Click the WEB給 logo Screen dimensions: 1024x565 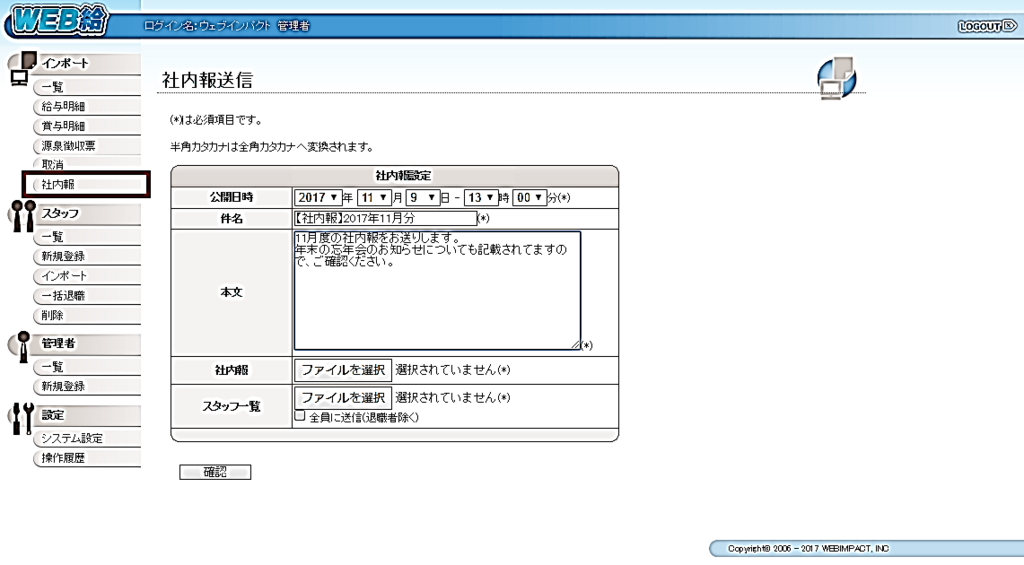click(57, 20)
